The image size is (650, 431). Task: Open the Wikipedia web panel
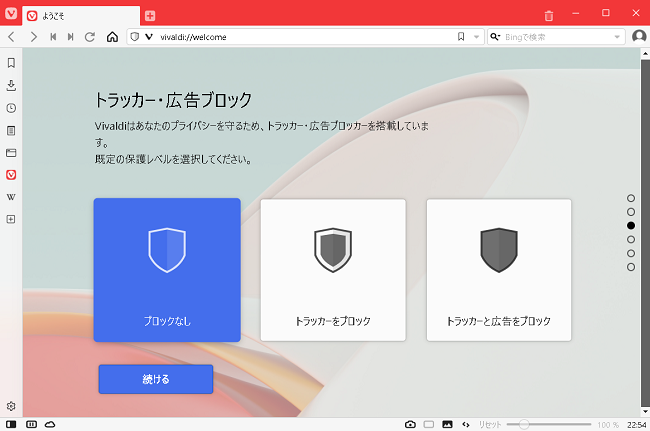click(x=11, y=197)
